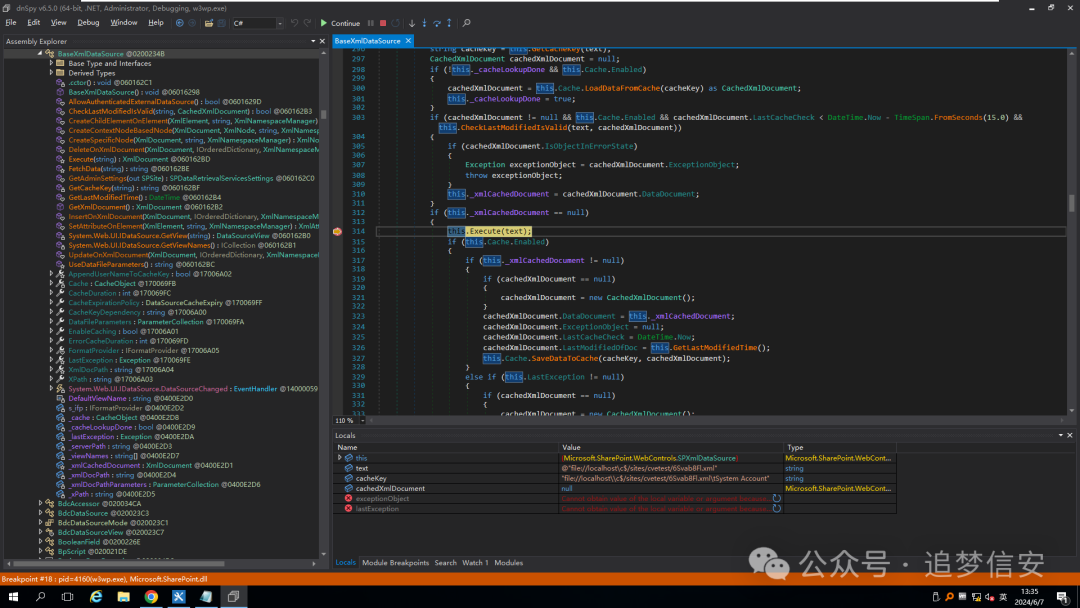
Task: Open the Edit menu
Action: pos(33,23)
